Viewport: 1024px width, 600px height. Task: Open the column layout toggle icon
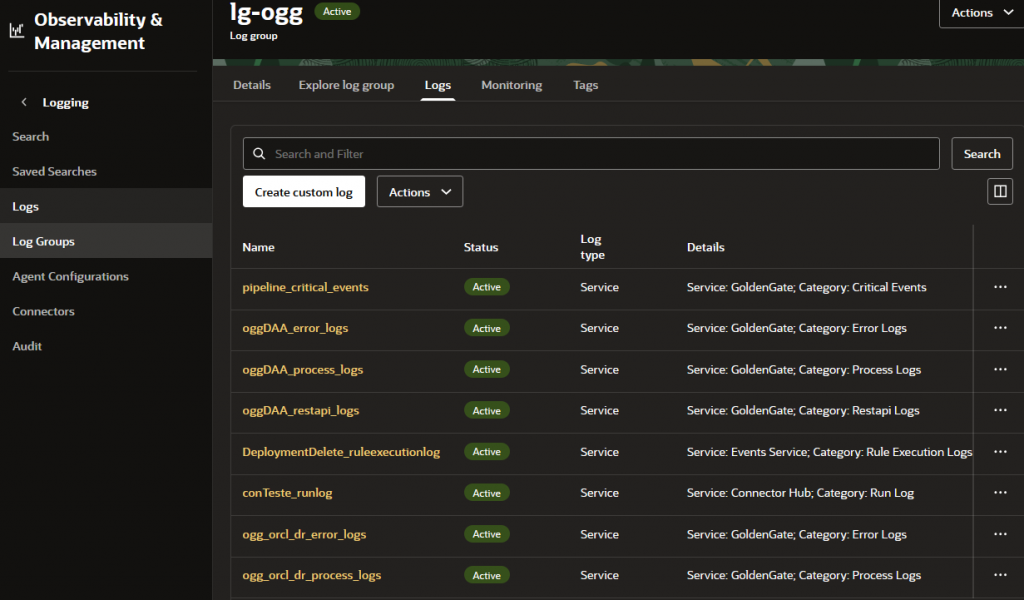pyautogui.click(x=999, y=191)
